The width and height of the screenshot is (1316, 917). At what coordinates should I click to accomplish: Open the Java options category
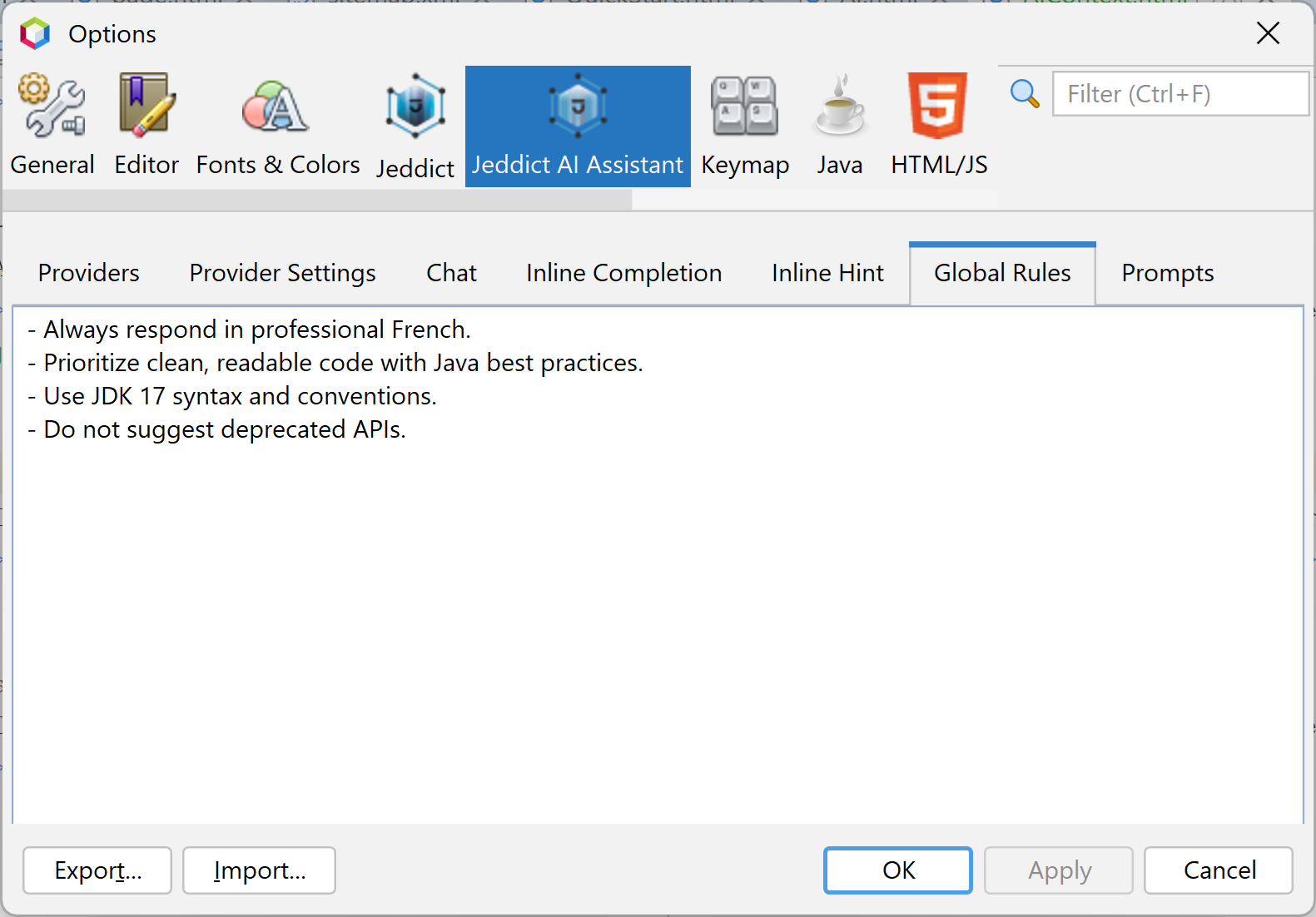tap(839, 126)
